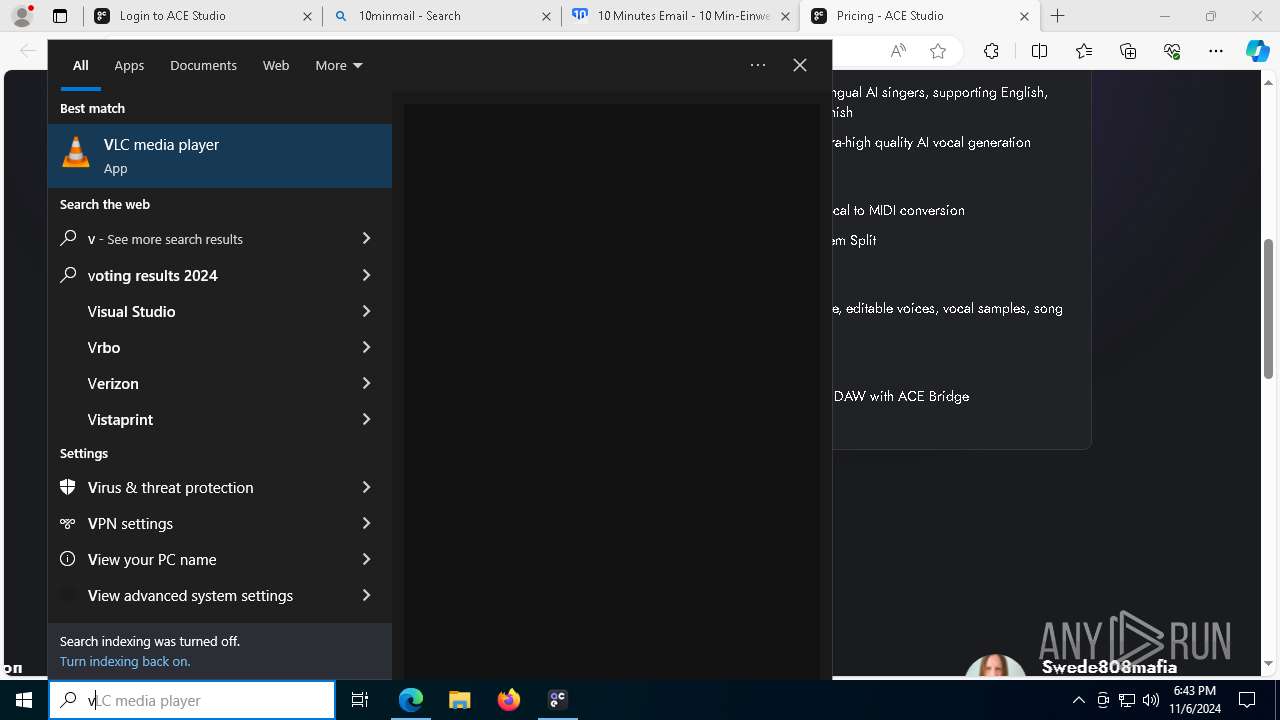Switch to the Documents search filter
Image resolution: width=1280 pixels, height=720 pixels.
[x=203, y=65]
